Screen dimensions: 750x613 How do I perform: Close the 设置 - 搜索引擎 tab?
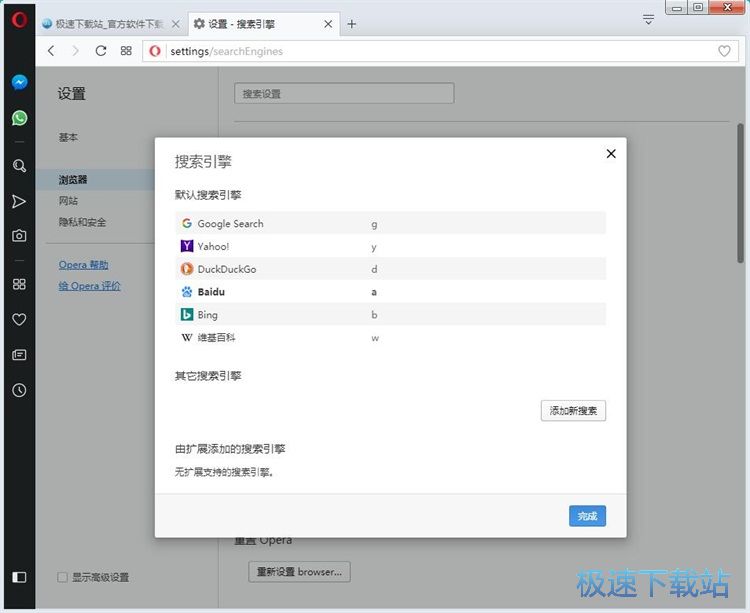[x=328, y=24]
